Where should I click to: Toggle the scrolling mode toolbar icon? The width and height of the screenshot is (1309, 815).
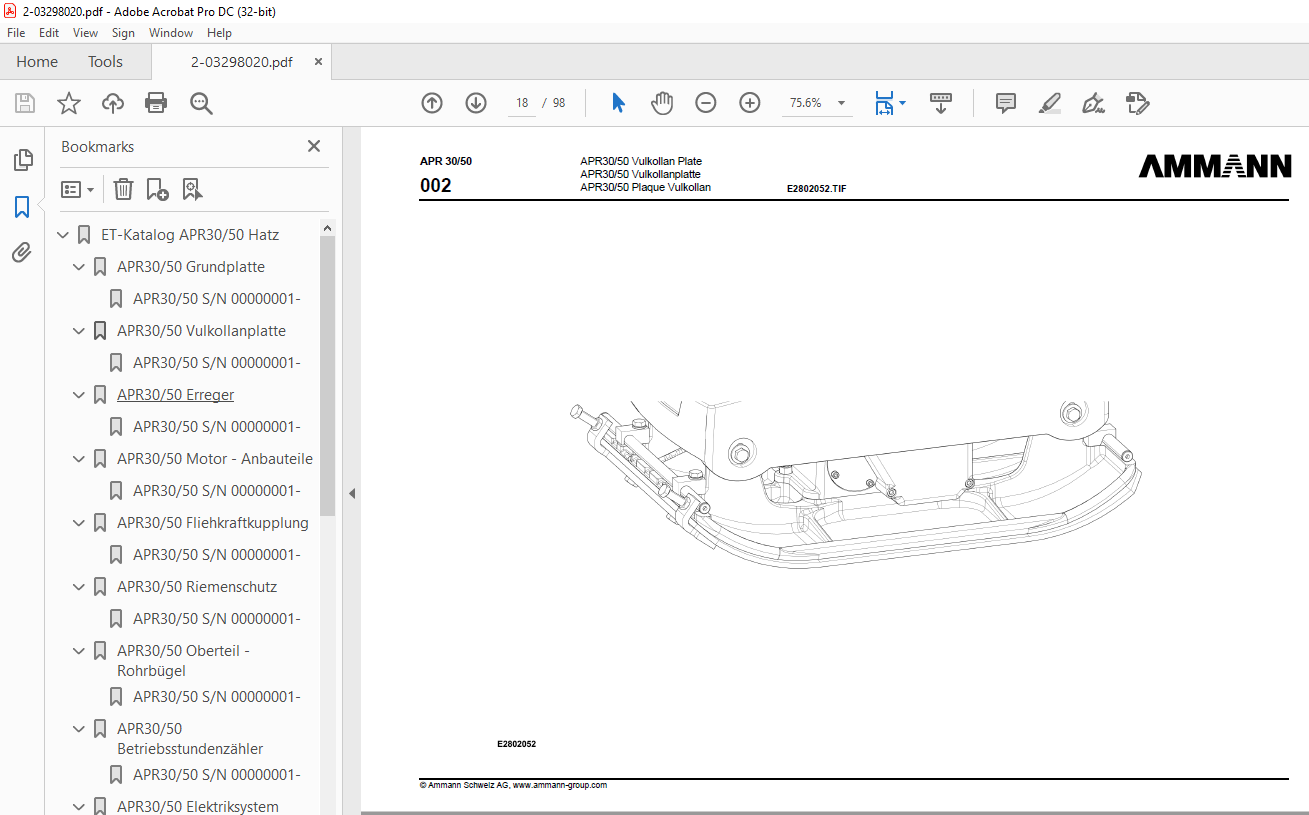click(941, 103)
